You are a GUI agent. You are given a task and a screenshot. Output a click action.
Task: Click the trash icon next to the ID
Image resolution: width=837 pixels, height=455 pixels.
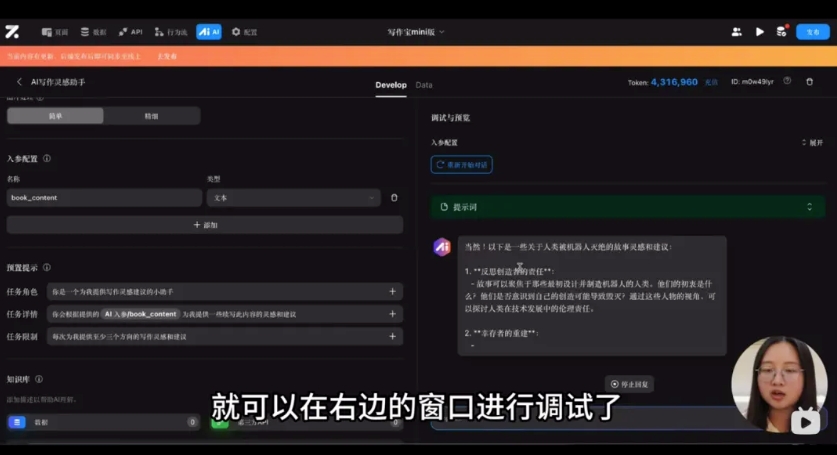[x=810, y=82]
